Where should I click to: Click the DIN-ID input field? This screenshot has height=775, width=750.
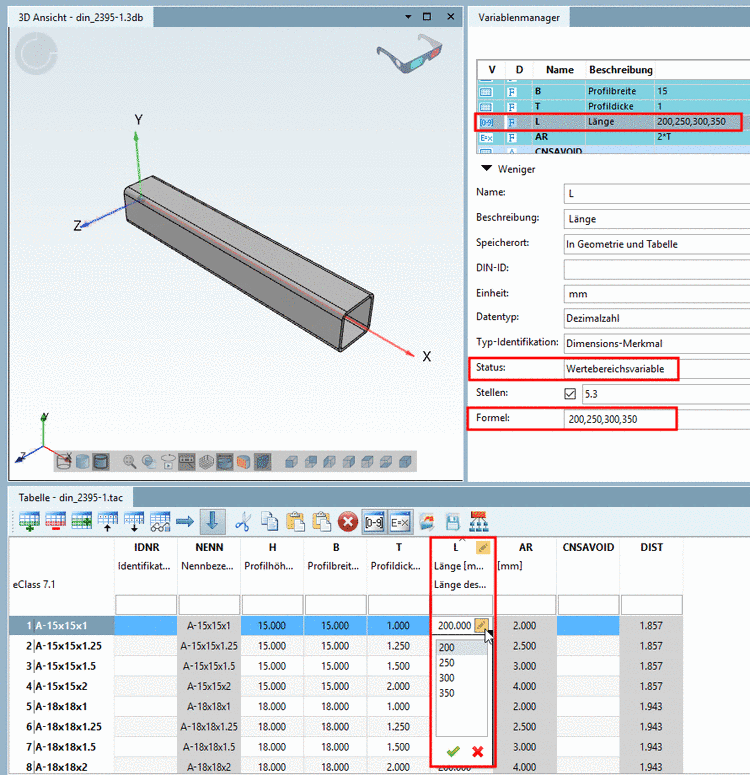point(657,269)
